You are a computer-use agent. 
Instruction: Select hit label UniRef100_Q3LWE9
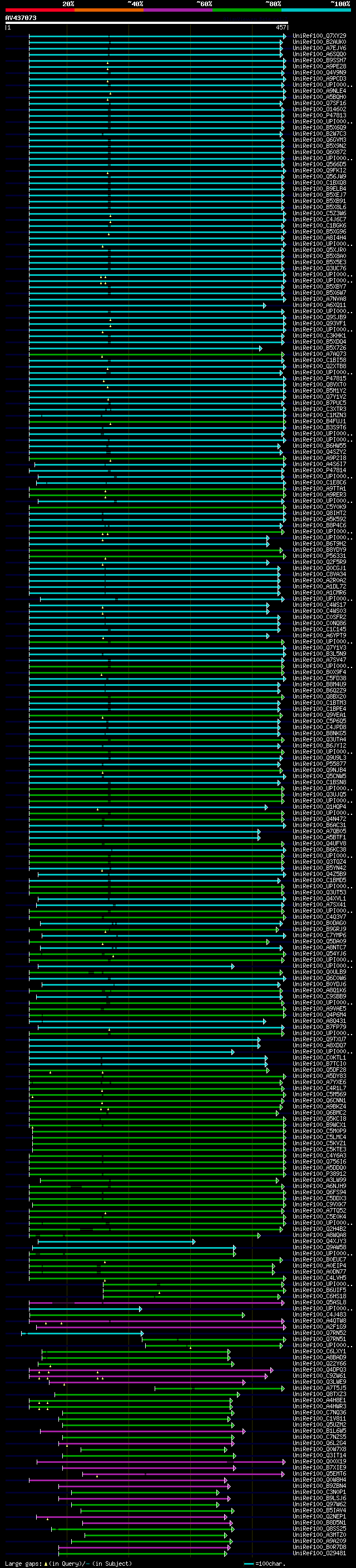pyautogui.click(x=319, y=1382)
